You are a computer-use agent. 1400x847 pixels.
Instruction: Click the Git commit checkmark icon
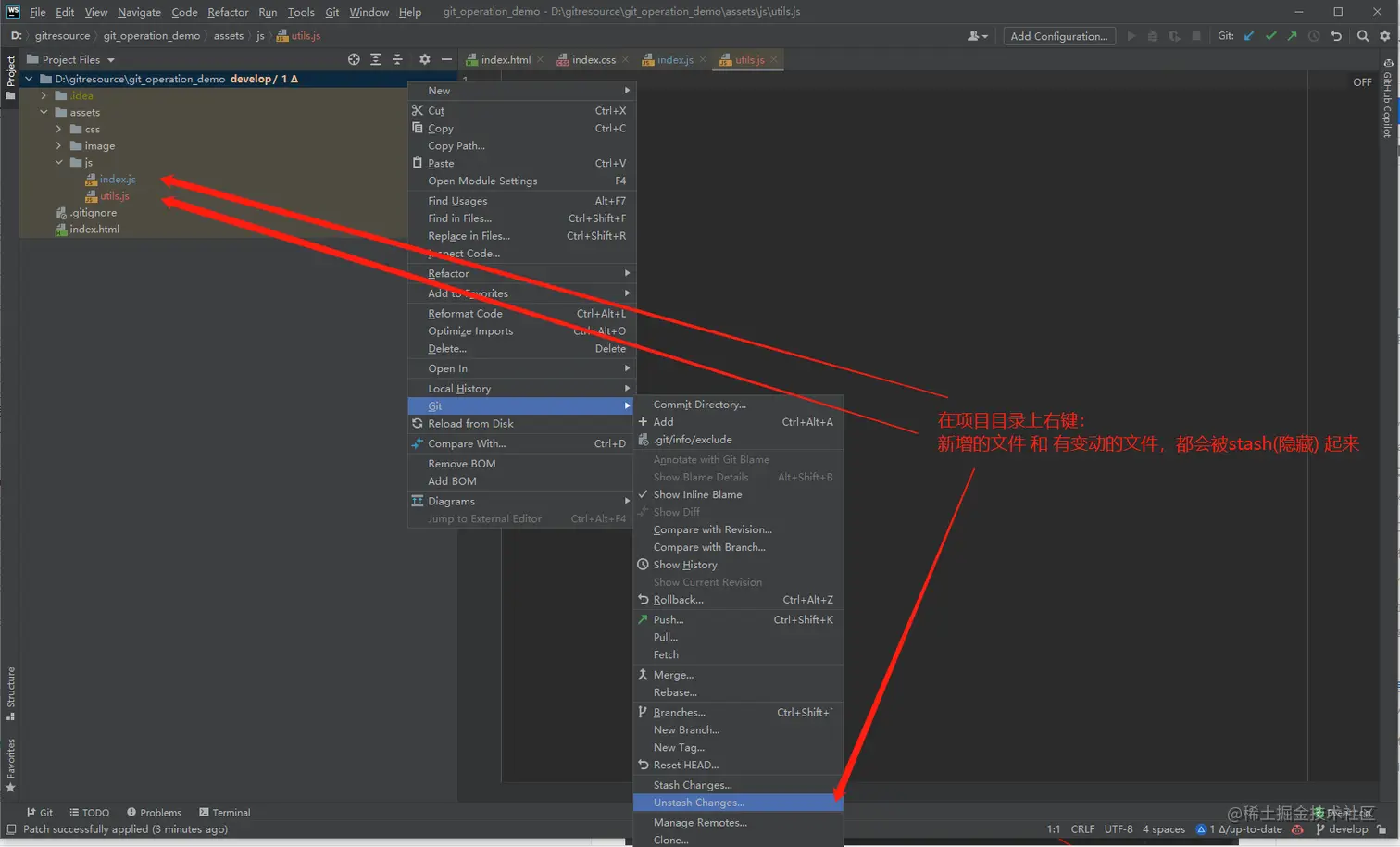(1270, 36)
